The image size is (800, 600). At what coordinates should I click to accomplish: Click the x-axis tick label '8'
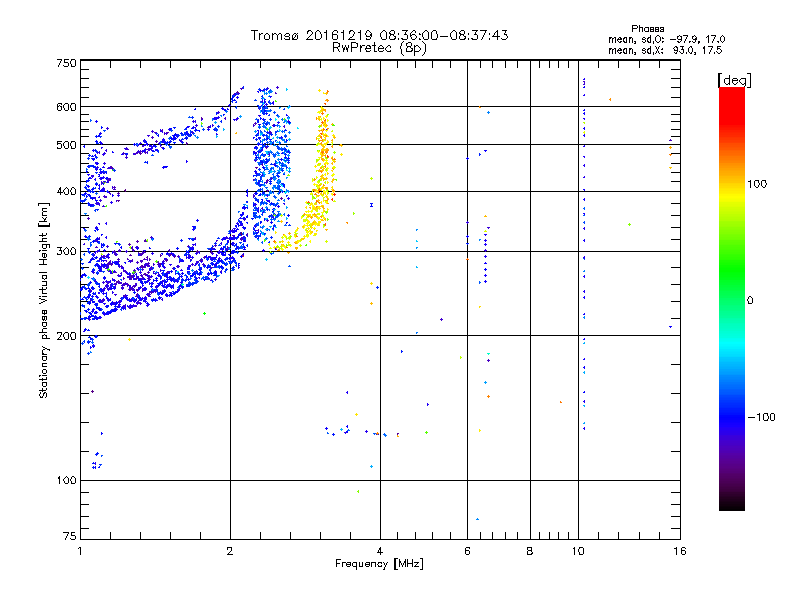(530, 551)
